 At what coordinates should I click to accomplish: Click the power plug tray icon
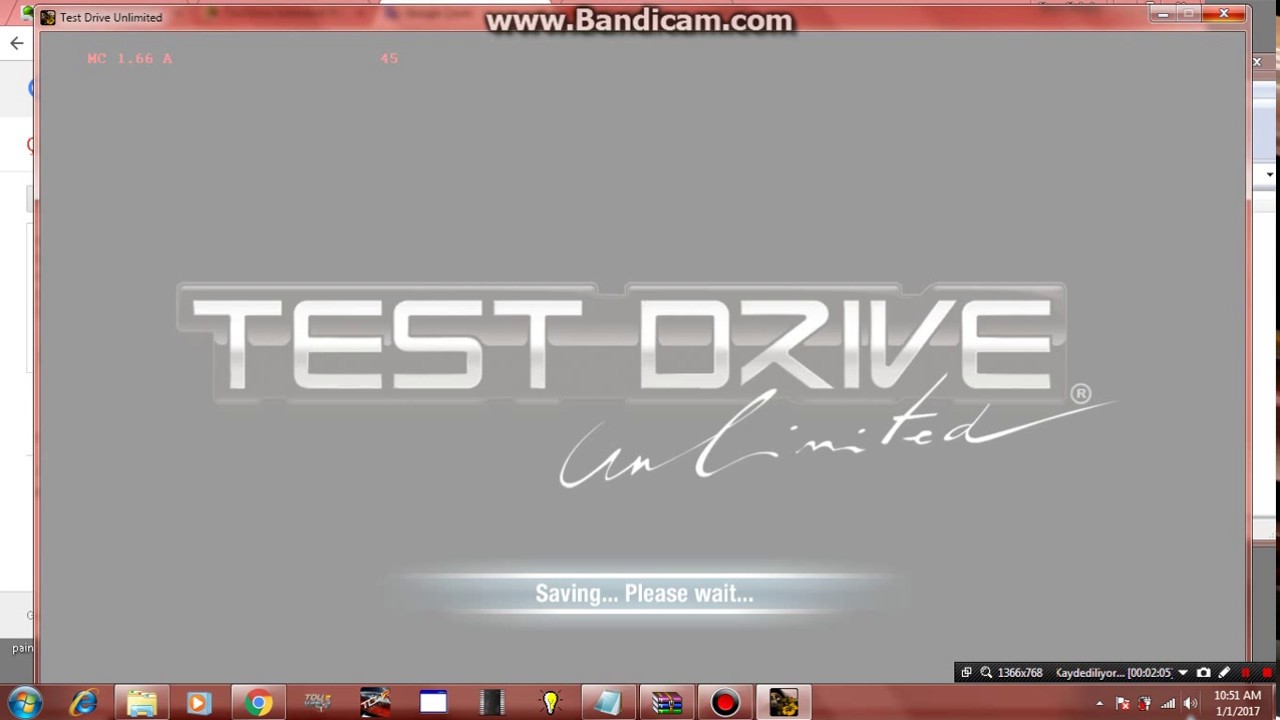pos(1145,704)
